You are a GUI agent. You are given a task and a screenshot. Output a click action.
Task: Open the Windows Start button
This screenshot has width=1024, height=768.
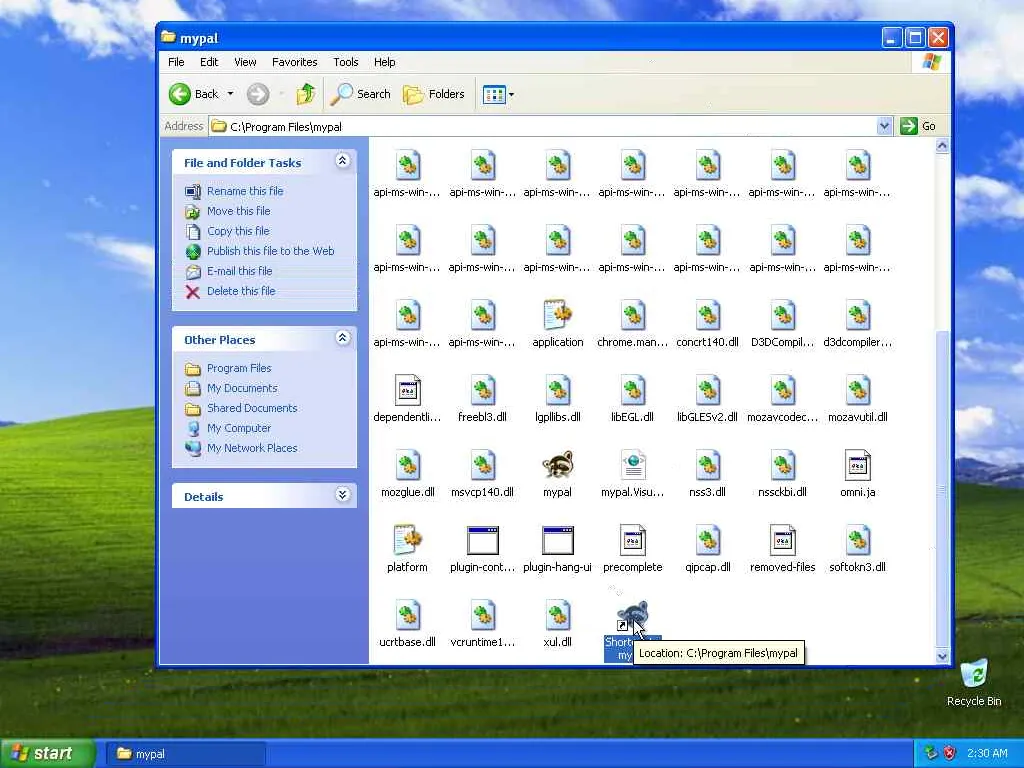coord(48,754)
